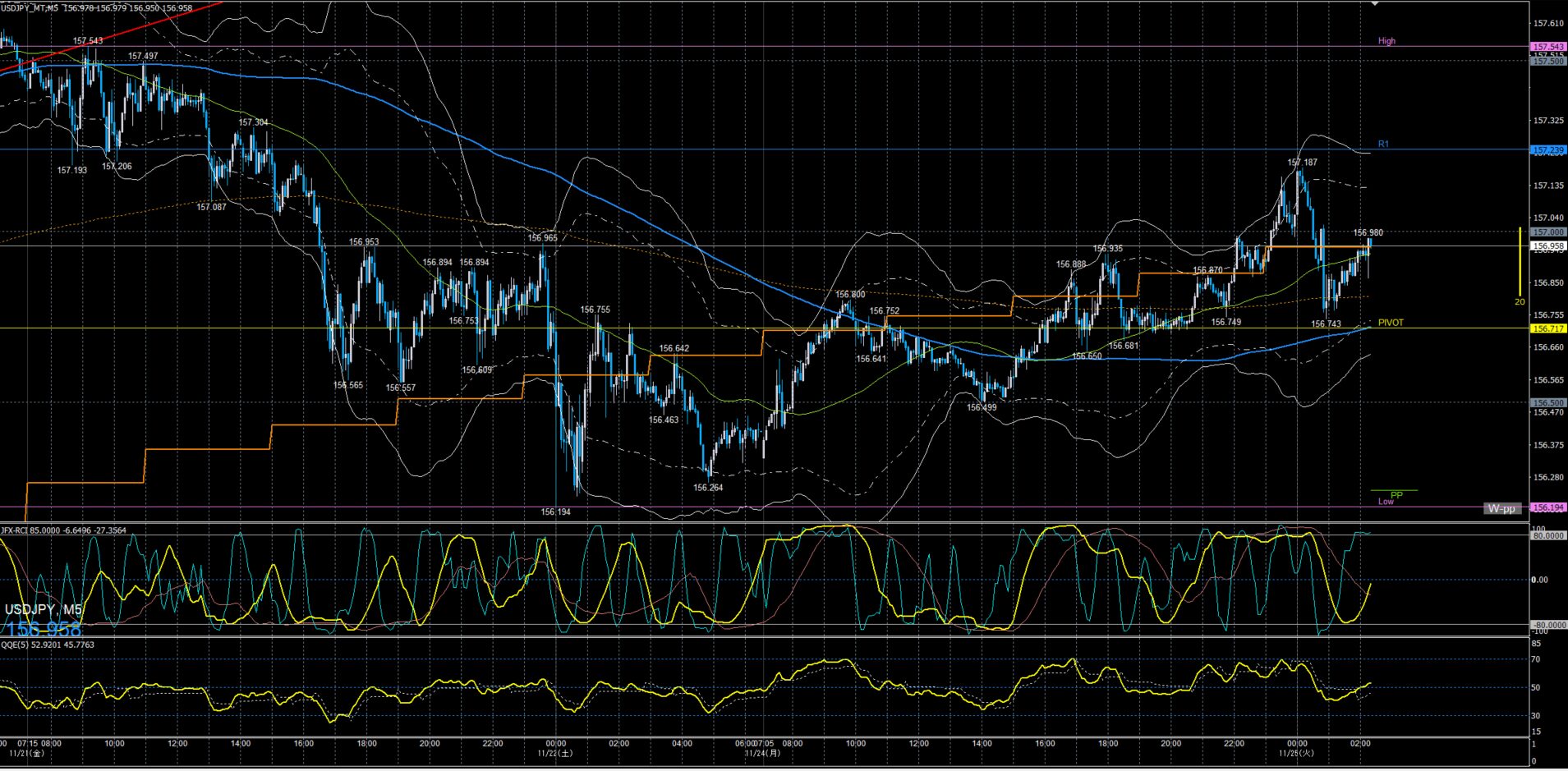Click the purple Low line label
Viewport: 1568px width, 771px height.
click(x=1386, y=502)
